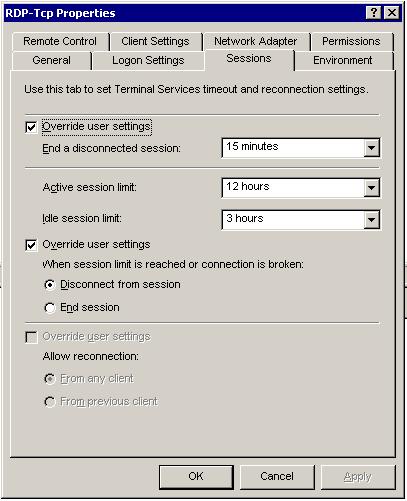Click the OK button
Screen dimensions: 407x501
click(196, 476)
